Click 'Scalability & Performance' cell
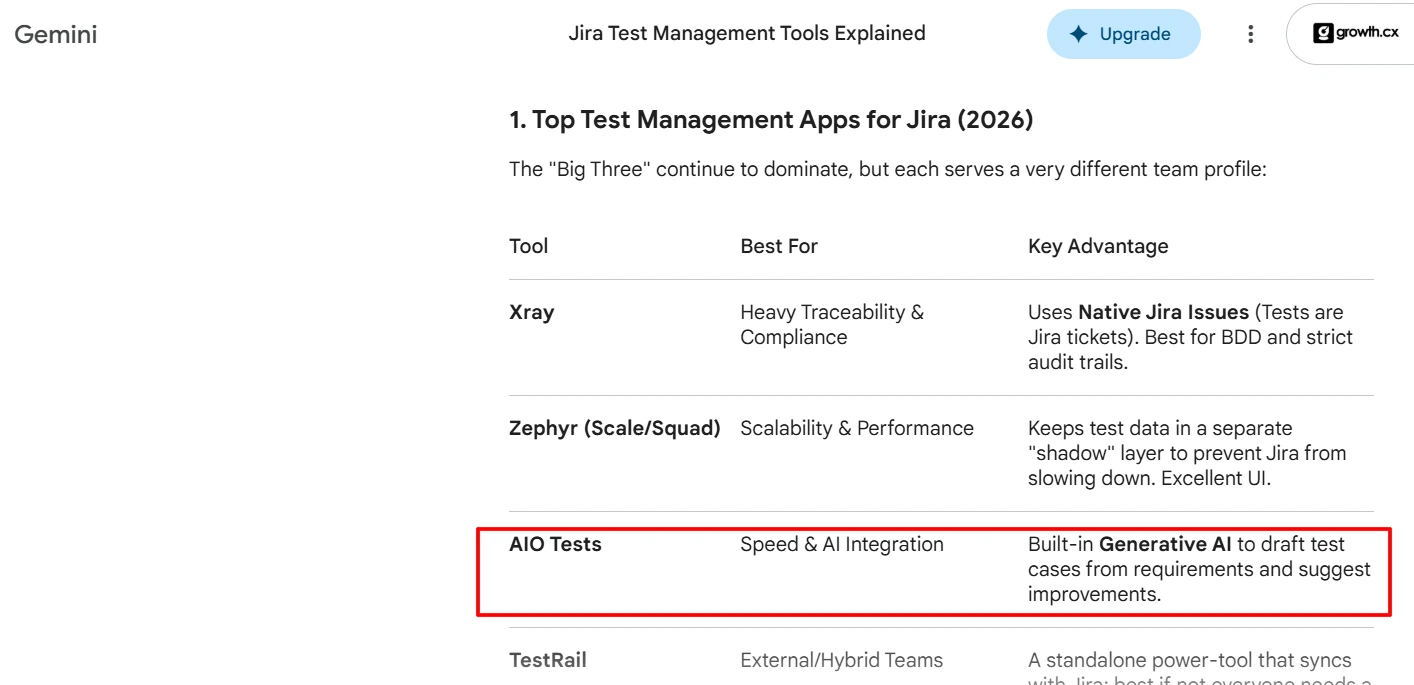Image resolution: width=1414 pixels, height=685 pixels. coord(857,428)
